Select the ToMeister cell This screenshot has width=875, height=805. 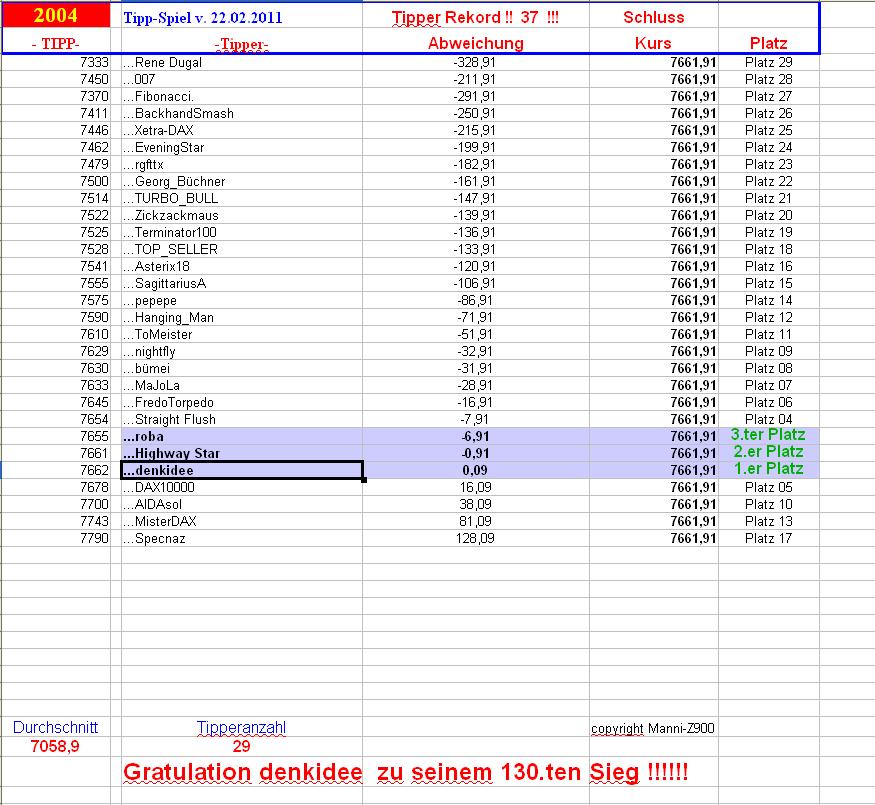click(242, 335)
